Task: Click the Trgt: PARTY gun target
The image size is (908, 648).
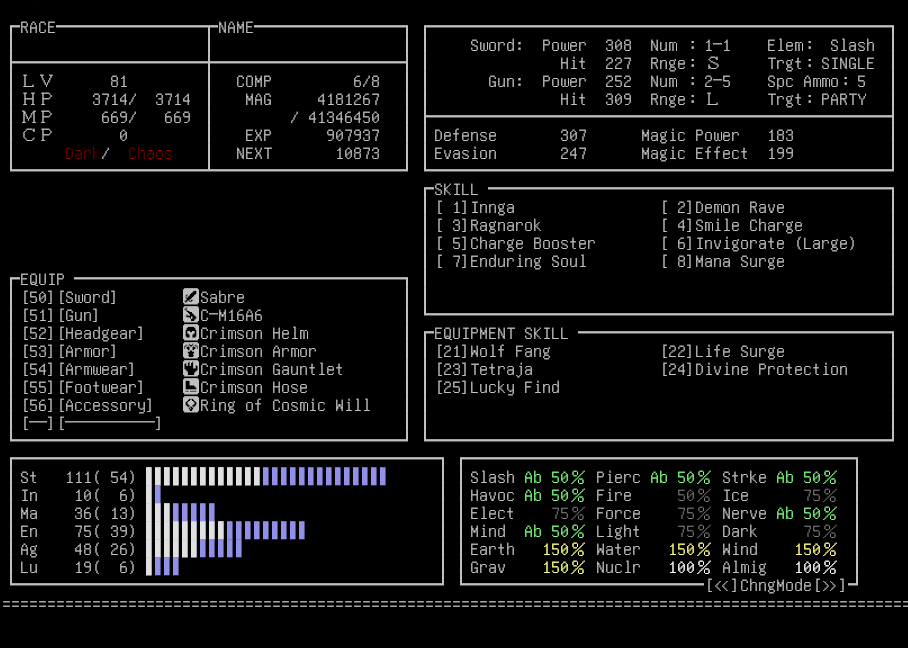Action: [x=817, y=100]
